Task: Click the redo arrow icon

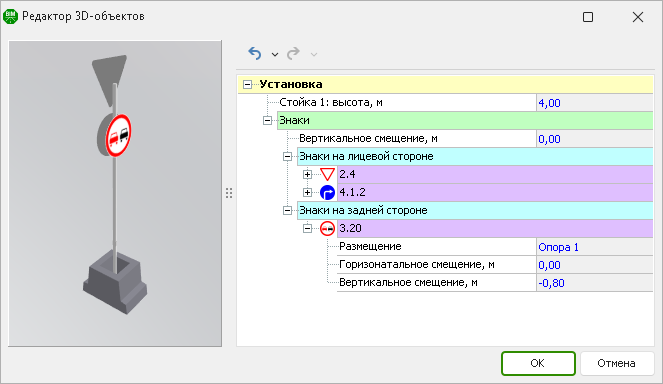Action: pyautogui.click(x=293, y=54)
